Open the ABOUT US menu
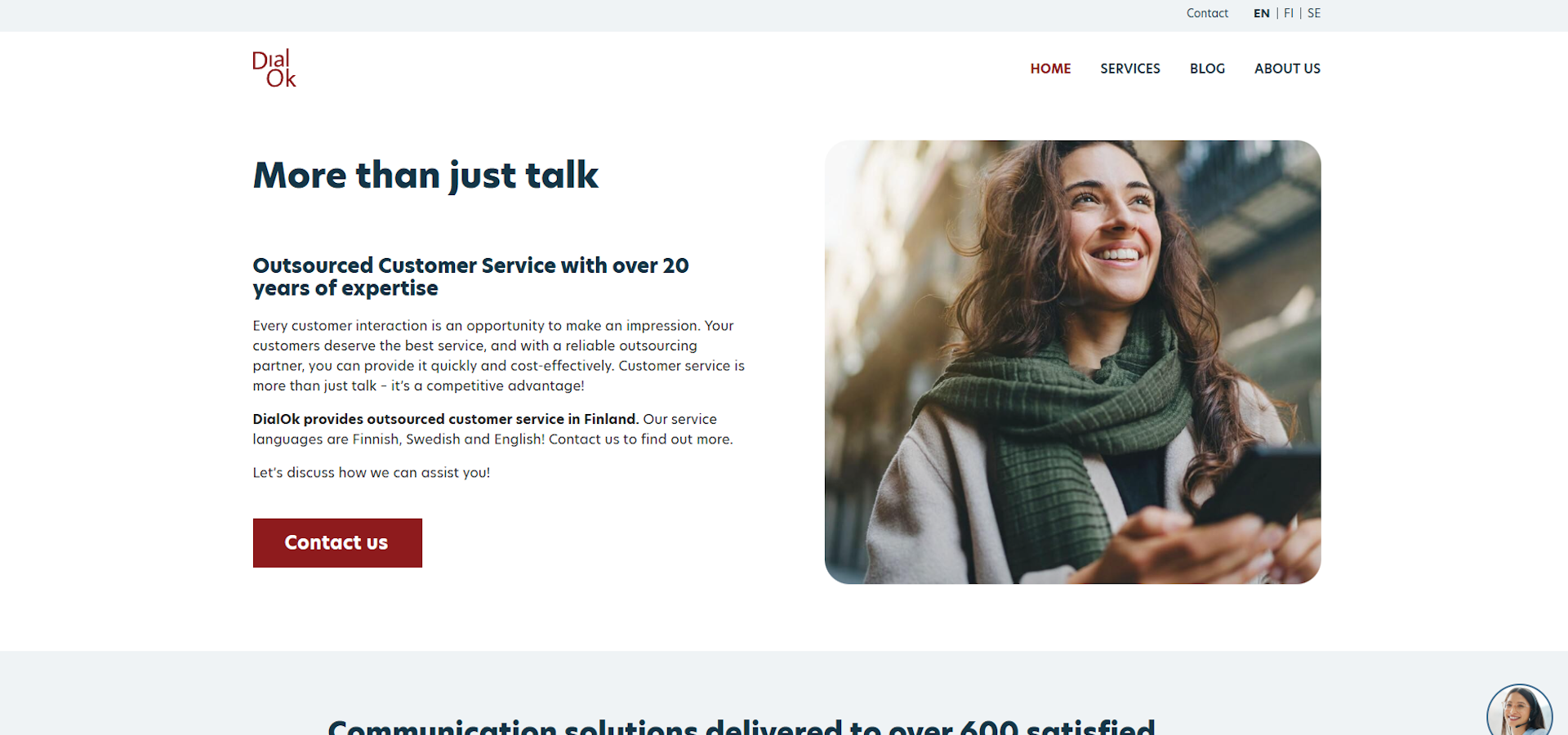Screen dimensions: 1568x735 click(1287, 69)
